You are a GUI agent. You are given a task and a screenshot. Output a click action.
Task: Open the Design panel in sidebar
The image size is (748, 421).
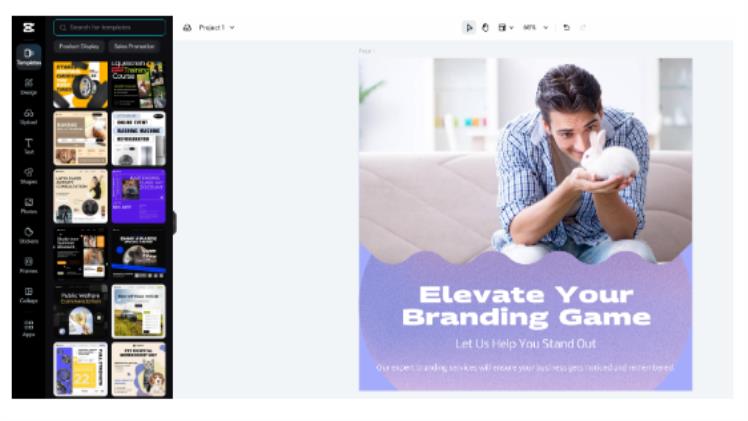[29, 86]
